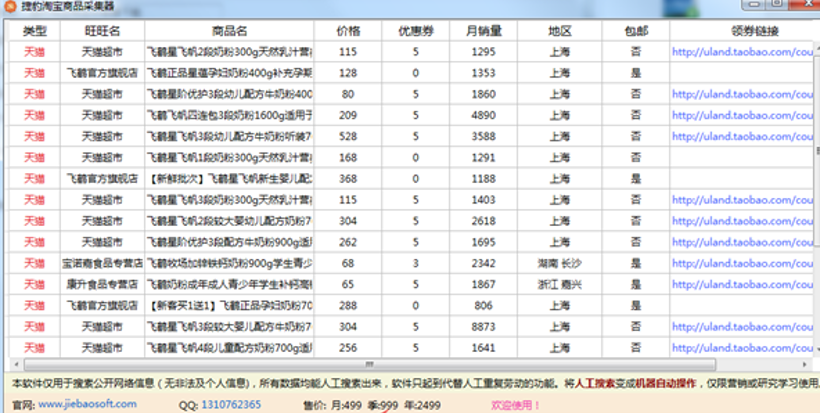Click the region cell 浙江 嘉兴
Screen dimensions: 820x413
point(560,284)
